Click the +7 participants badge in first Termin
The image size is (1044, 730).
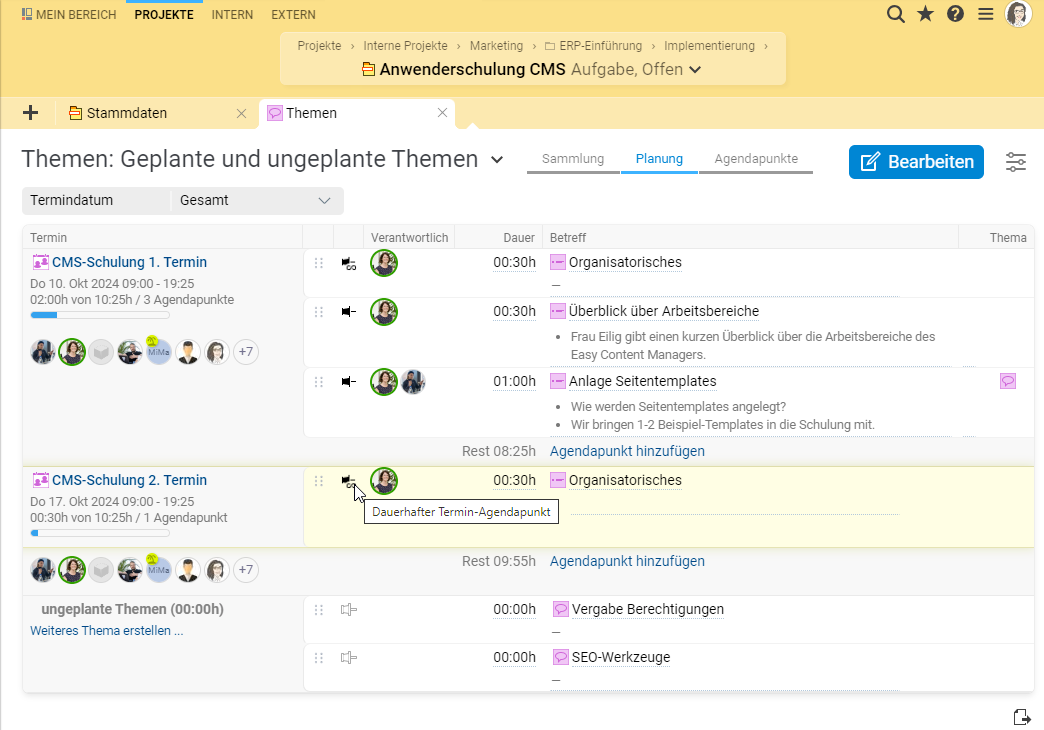[246, 352]
